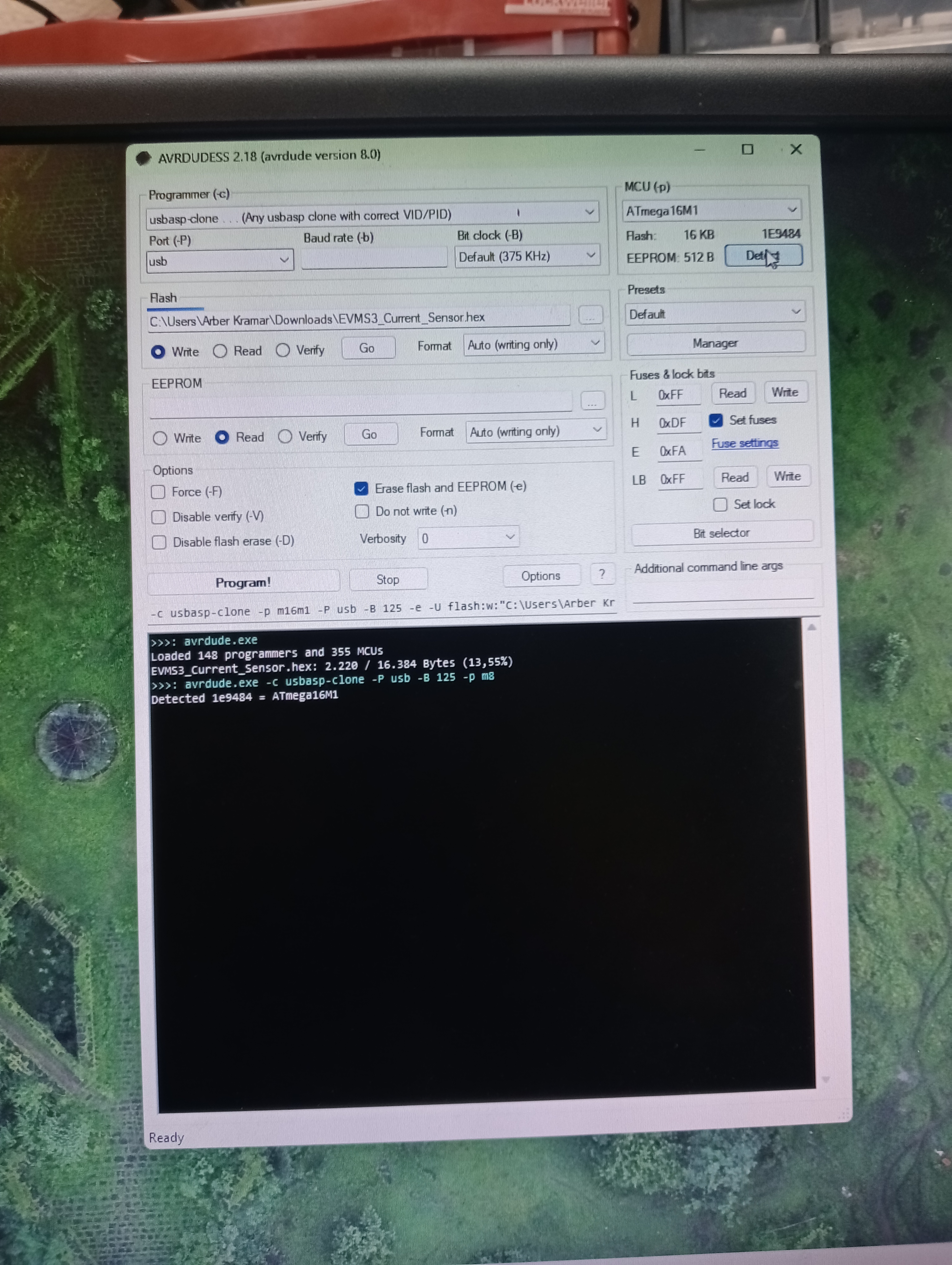Tick the Set lock checkbox
952x1265 pixels.
pyautogui.click(x=720, y=504)
